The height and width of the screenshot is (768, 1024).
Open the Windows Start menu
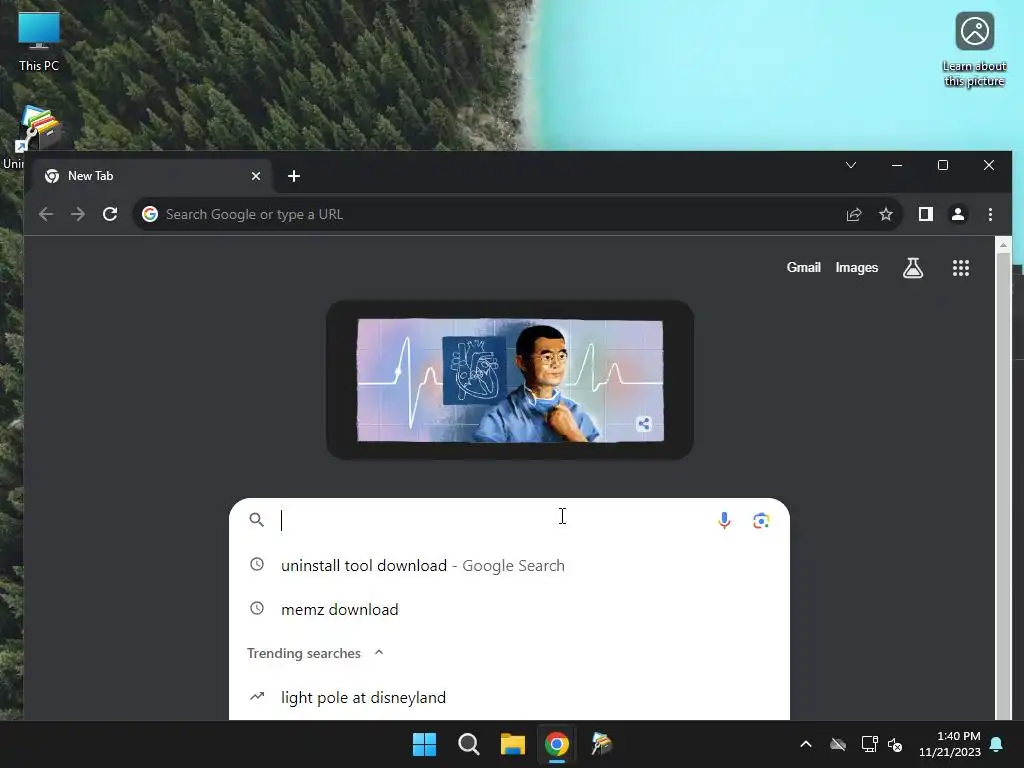[424, 744]
